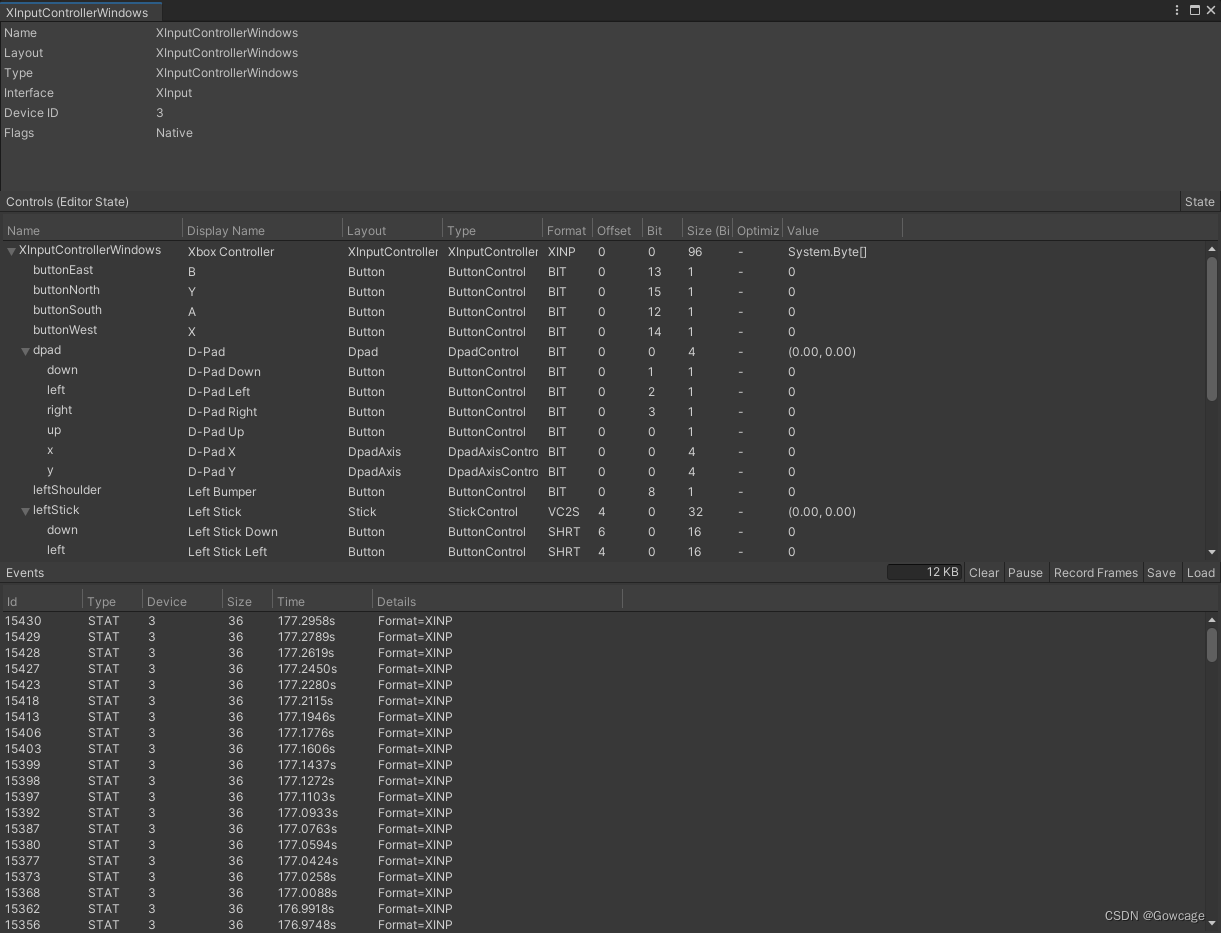This screenshot has height=933, width=1221.
Task: Load an event trace
Action: tap(1200, 573)
